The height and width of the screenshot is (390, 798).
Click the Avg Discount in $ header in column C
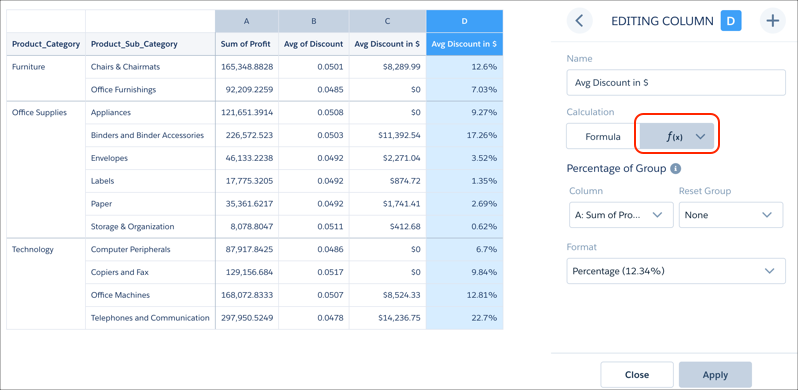[x=387, y=44]
